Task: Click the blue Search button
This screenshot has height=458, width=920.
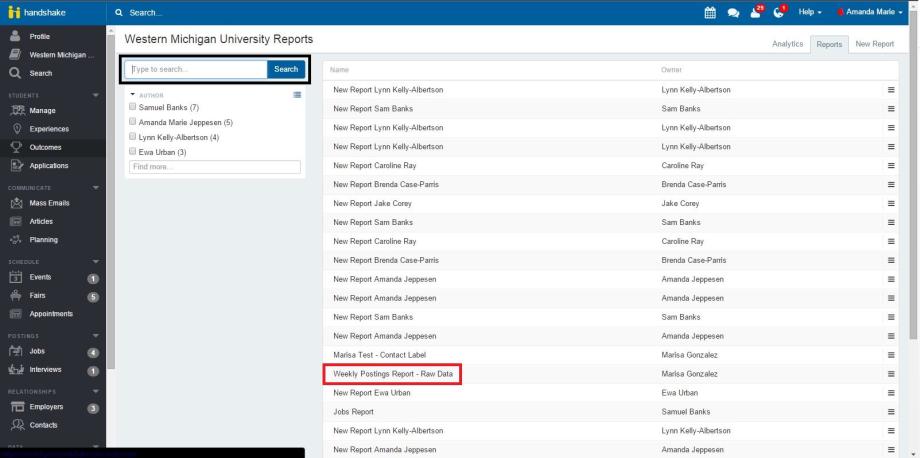Action: (x=286, y=69)
